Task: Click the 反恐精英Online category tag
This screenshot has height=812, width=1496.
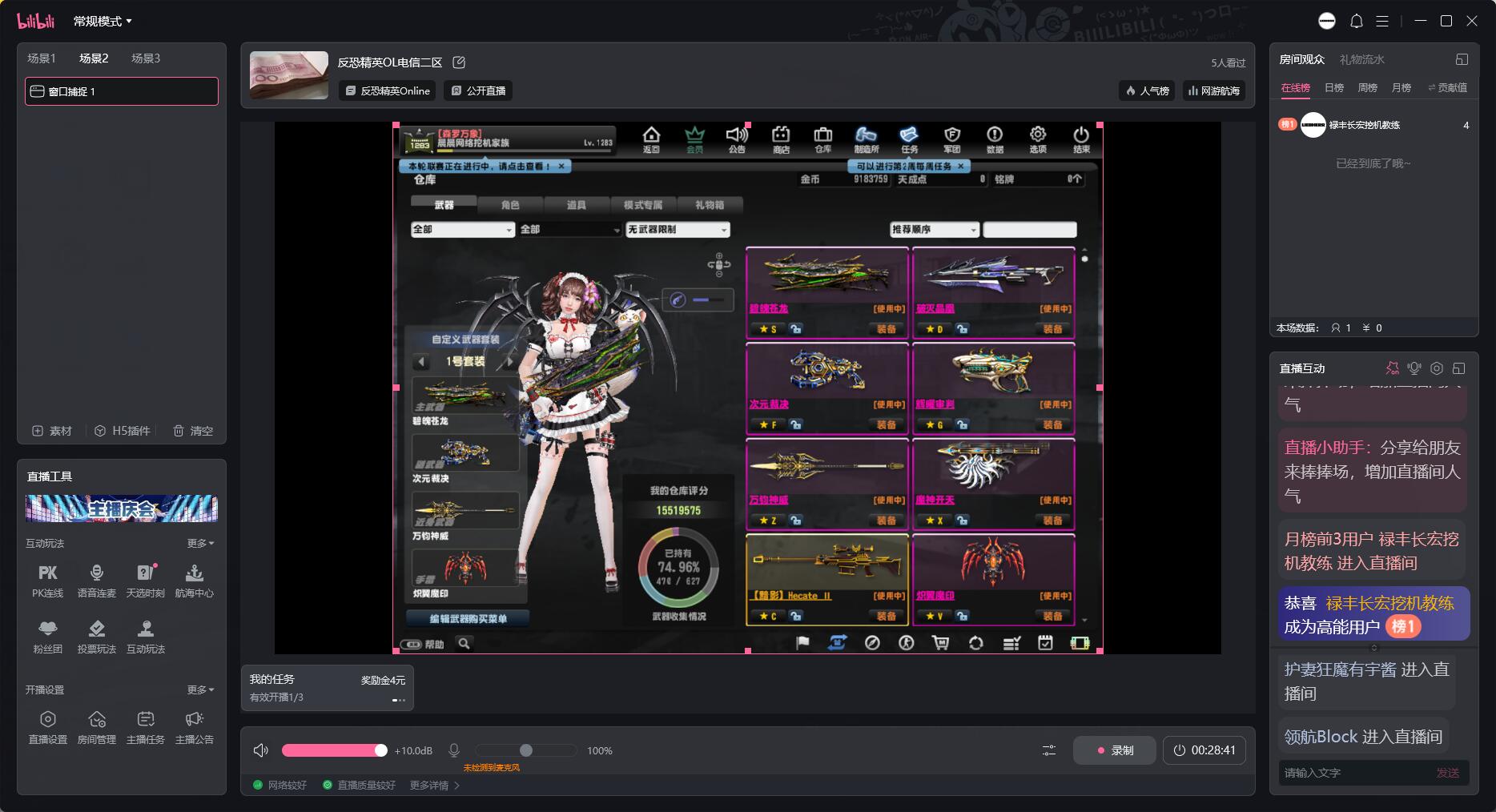Action: (387, 91)
